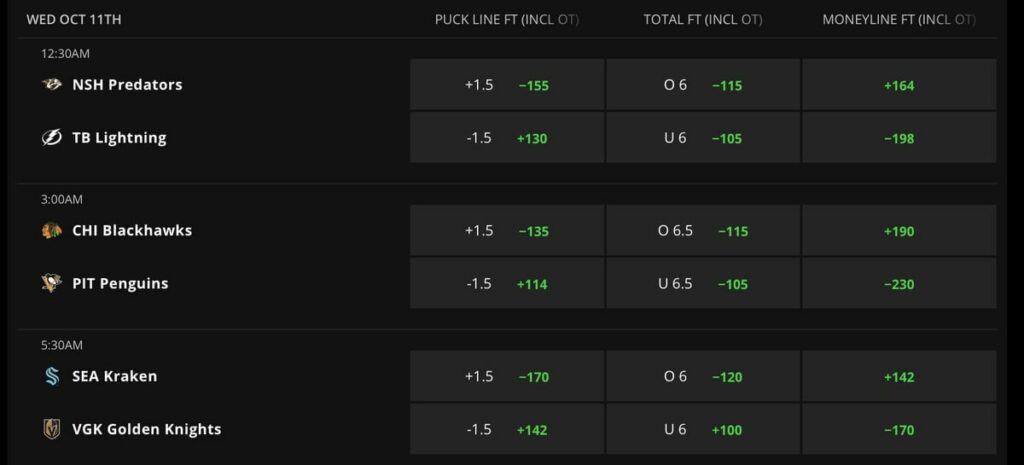Select Kraken +1.5 puck line at -170
The width and height of the screenshot is (1024, 465).
click(x=507, y=376)
